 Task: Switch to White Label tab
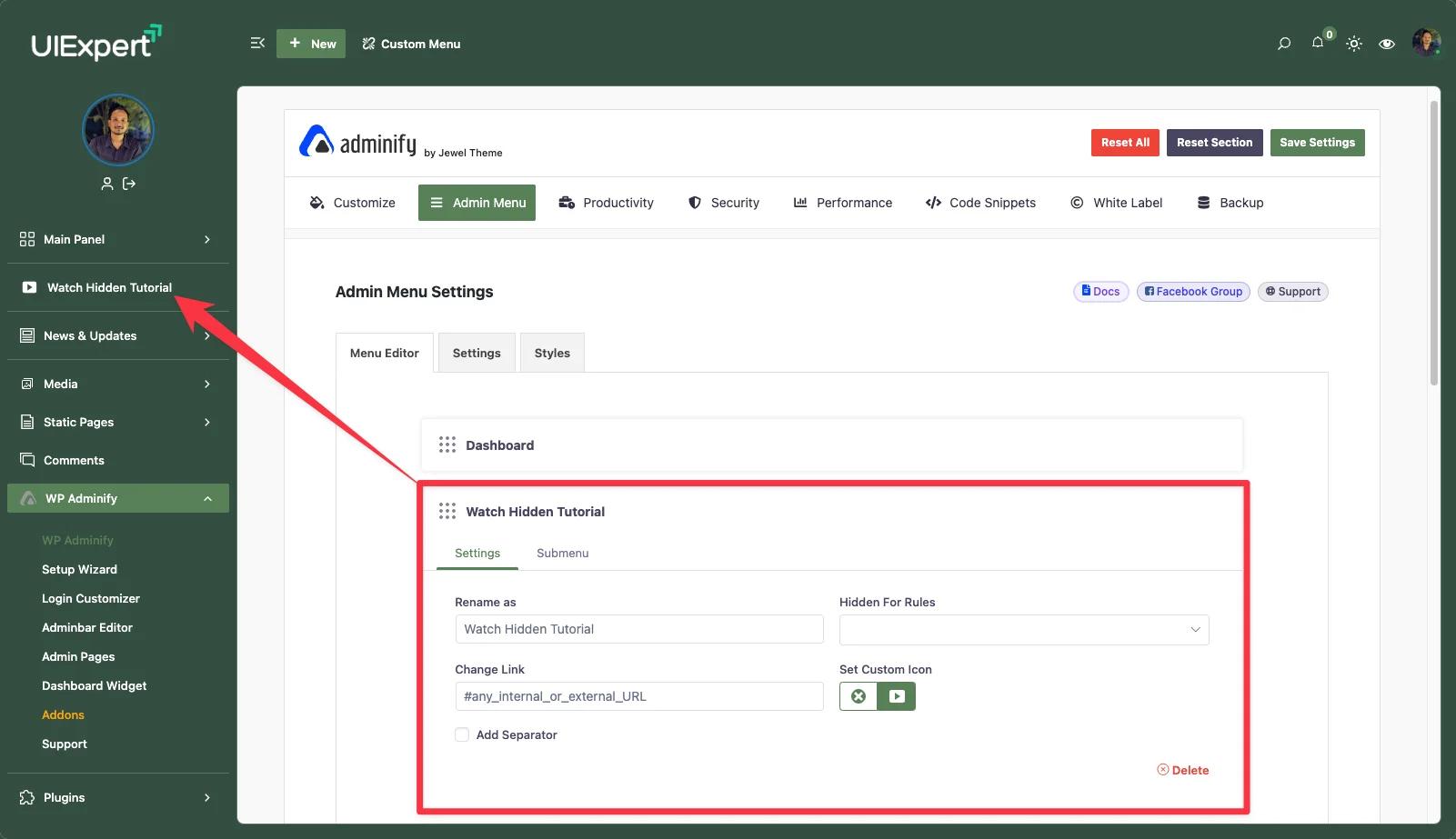pyautogui.click(x=1116, y=203)
